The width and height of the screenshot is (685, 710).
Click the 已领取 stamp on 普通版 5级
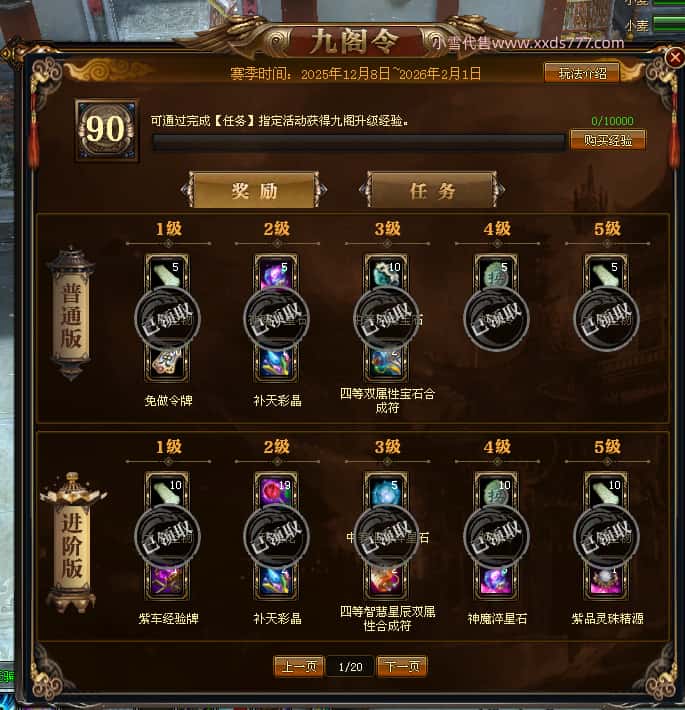point(606,318)
